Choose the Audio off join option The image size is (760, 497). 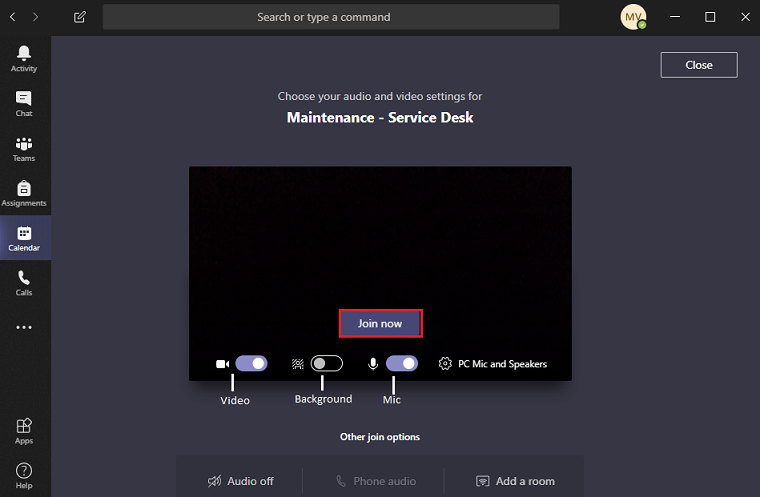[x=241, y=481]
